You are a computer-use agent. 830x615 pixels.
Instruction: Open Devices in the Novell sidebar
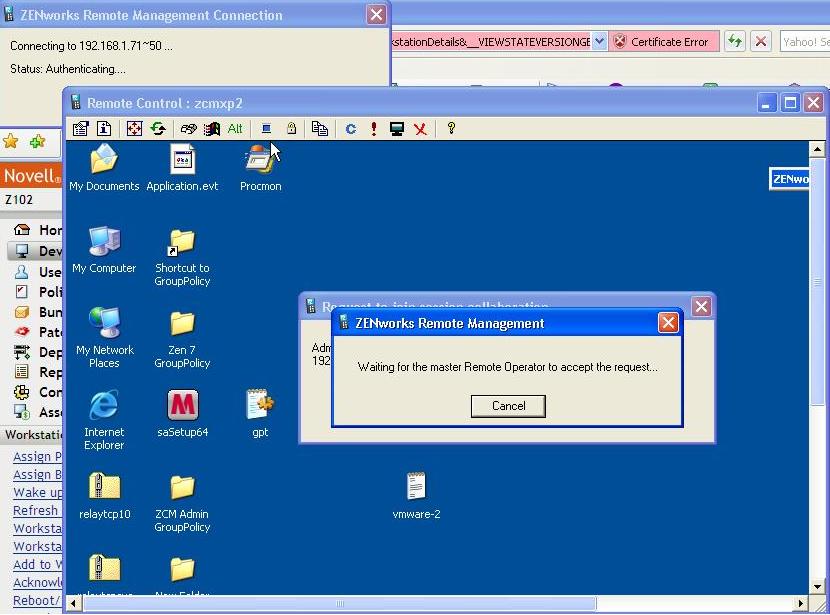tap(37, 251)
